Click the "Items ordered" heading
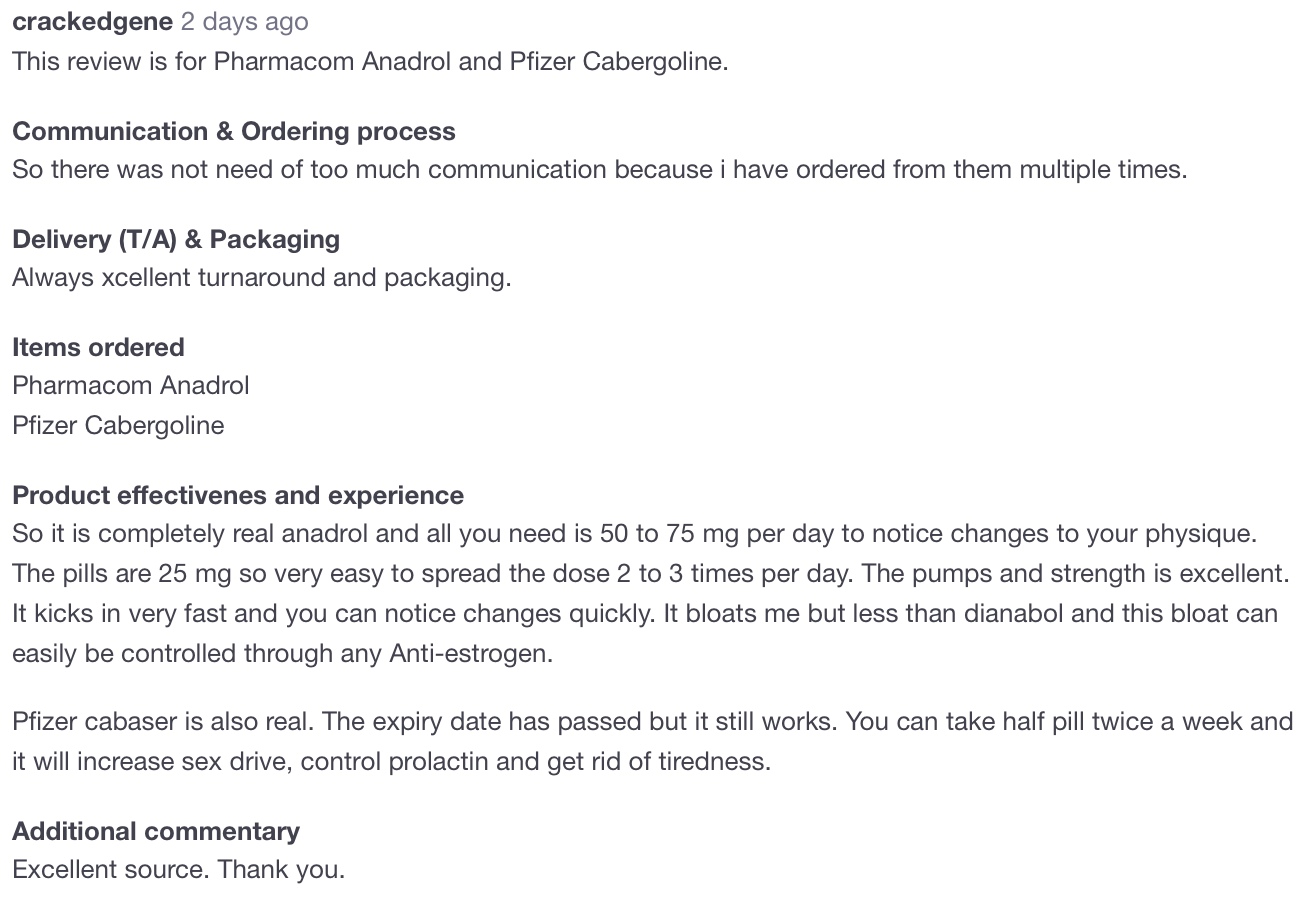Image resolution: width=1316 pixels, height=908 pixels. [x=98, y=347]
